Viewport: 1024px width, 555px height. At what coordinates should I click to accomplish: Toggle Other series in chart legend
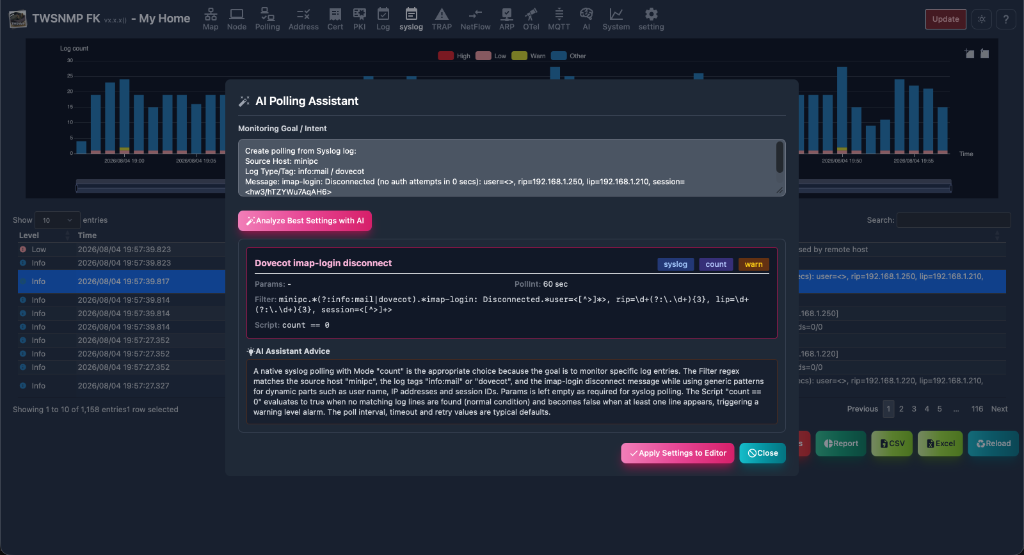pos(568,56)
